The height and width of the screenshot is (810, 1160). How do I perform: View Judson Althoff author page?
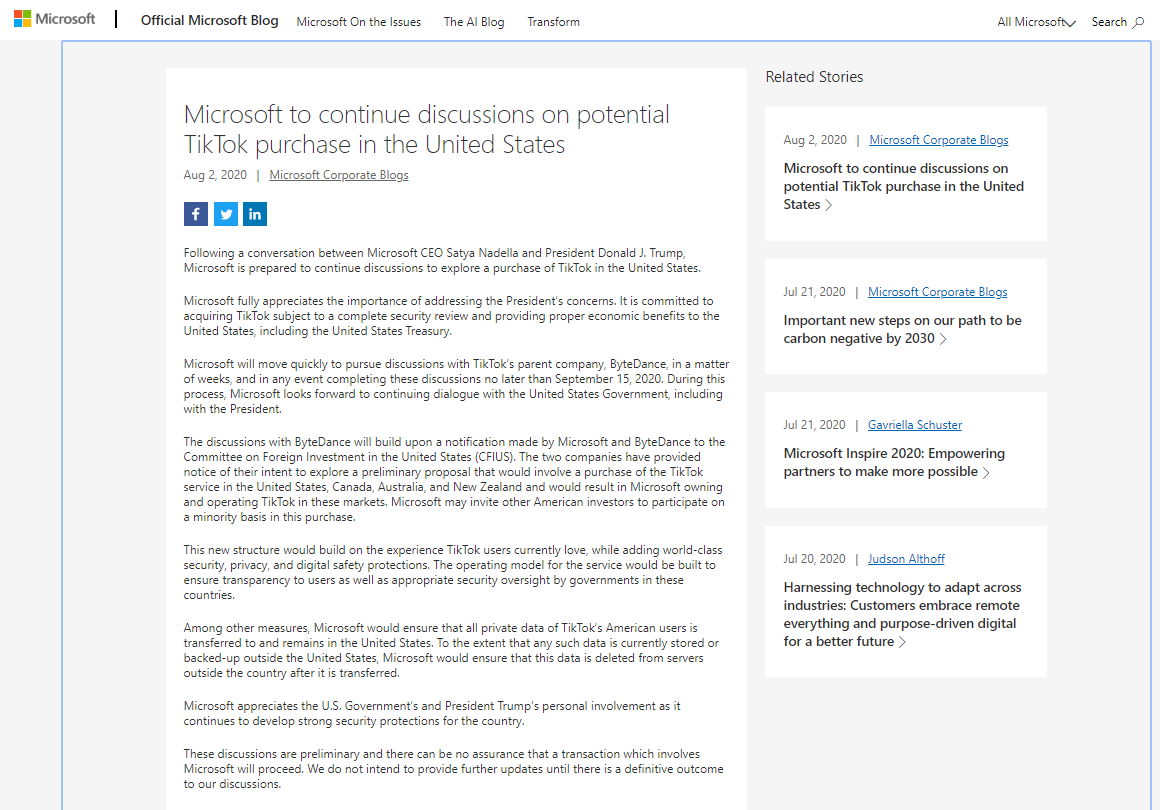906,559
